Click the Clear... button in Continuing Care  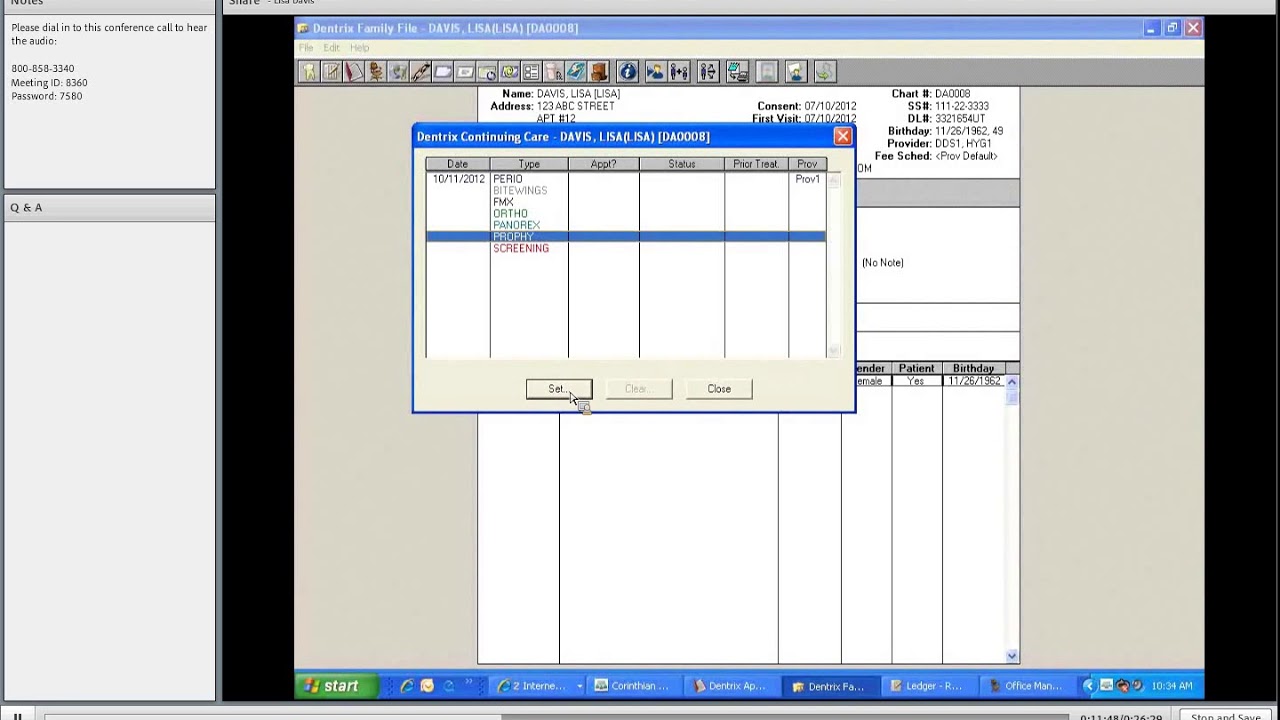click(639, 389)
